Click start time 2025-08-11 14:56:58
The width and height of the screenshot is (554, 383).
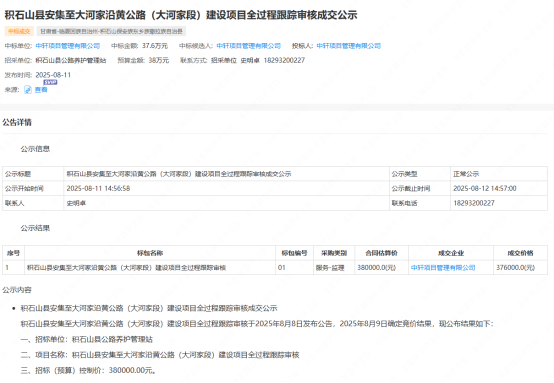coord(98,188)
